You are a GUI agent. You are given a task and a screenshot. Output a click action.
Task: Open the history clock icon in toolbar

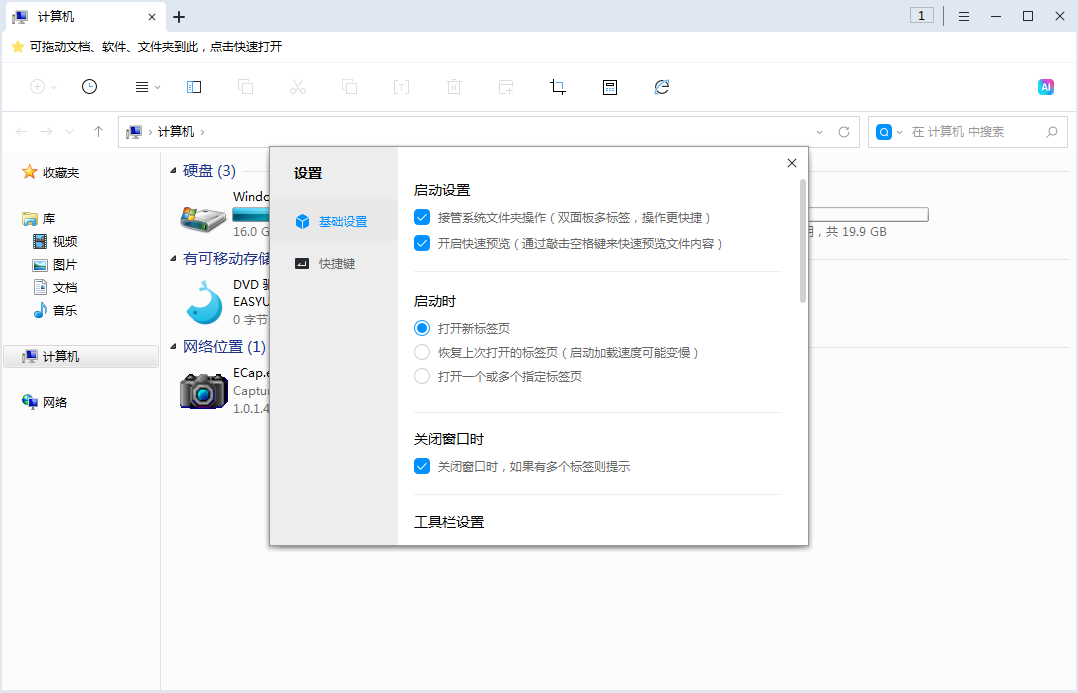pyautogui.click(x=90, y=87)
